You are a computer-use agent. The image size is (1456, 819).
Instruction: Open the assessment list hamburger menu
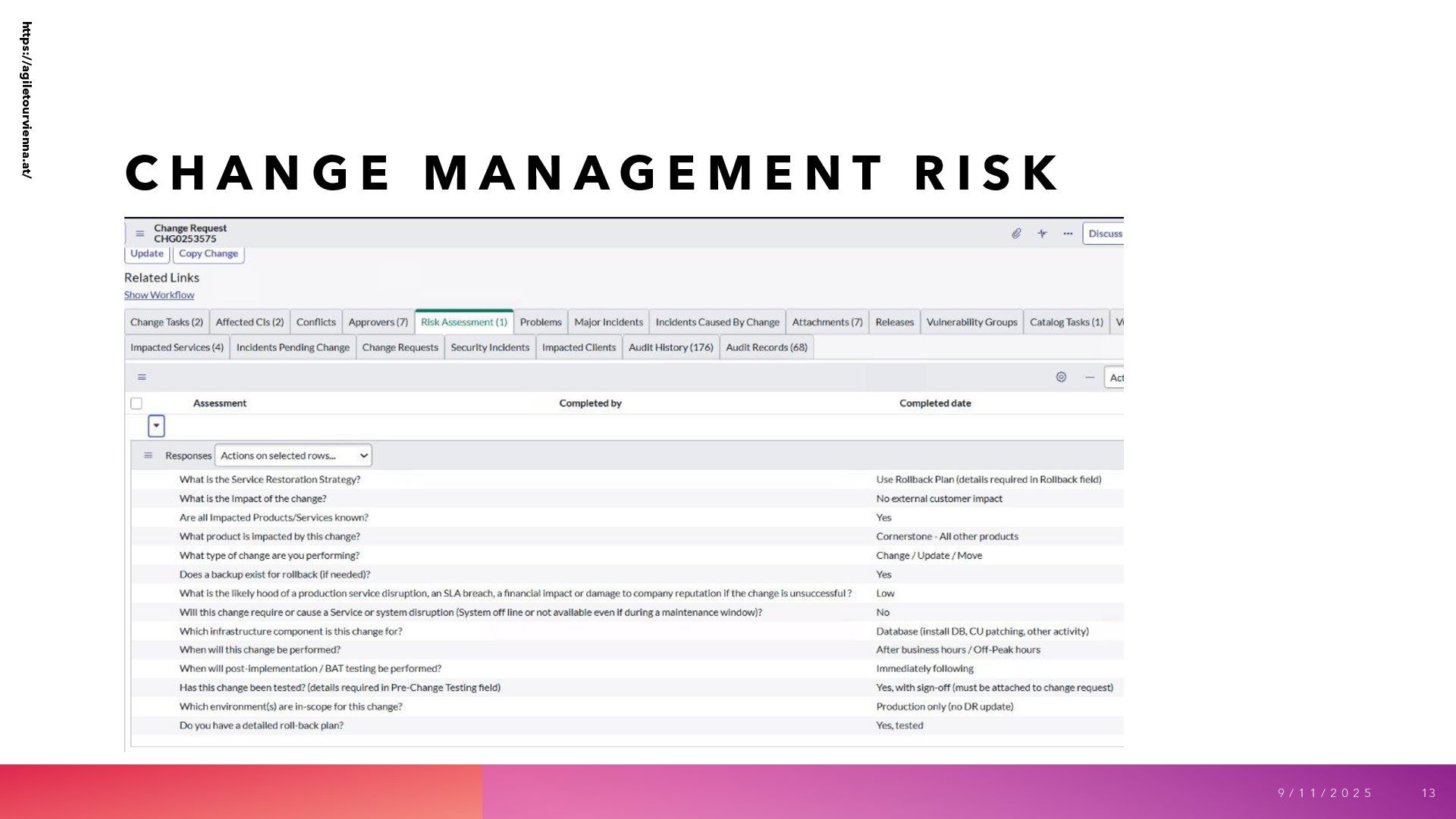coord(142,377)
